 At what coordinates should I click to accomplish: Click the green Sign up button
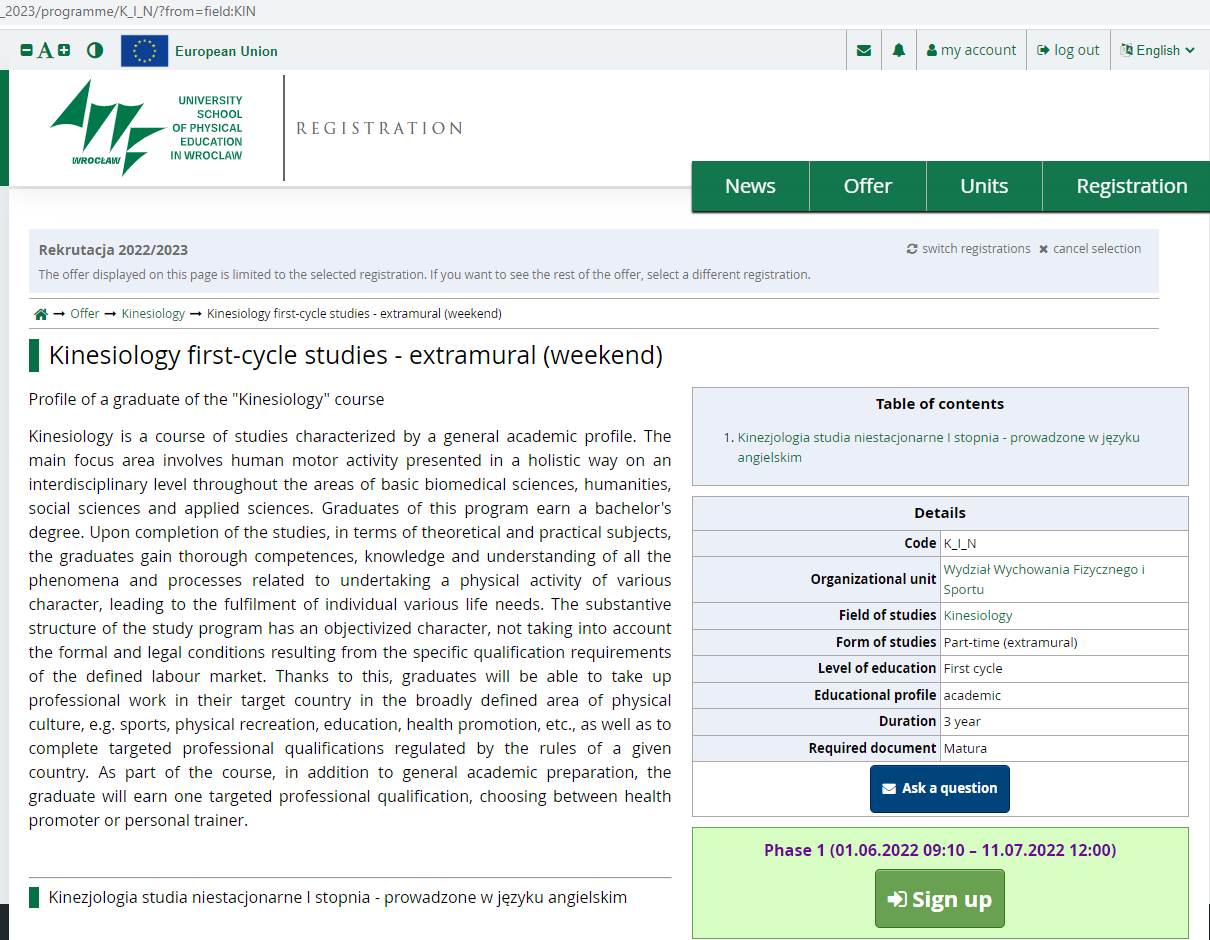pos(940,899)
